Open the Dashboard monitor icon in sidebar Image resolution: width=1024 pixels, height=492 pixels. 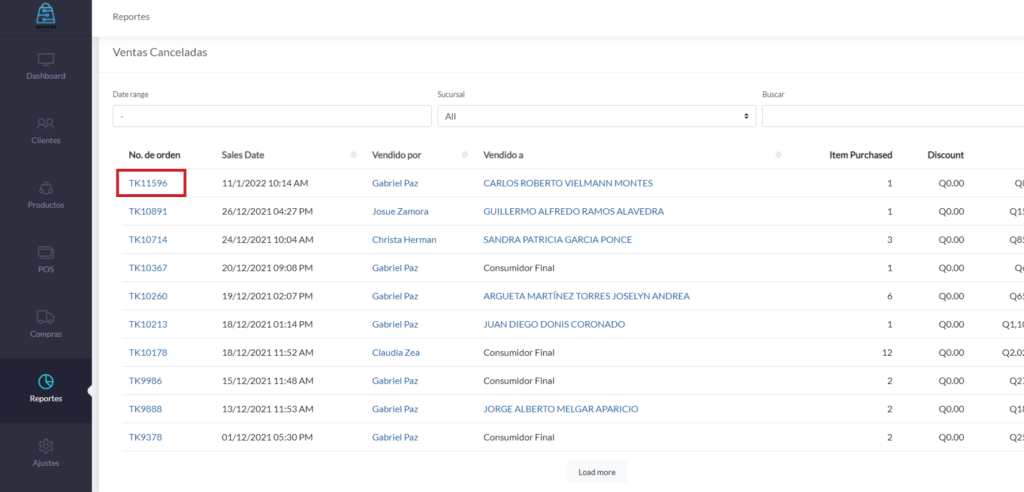pos(46,59)
